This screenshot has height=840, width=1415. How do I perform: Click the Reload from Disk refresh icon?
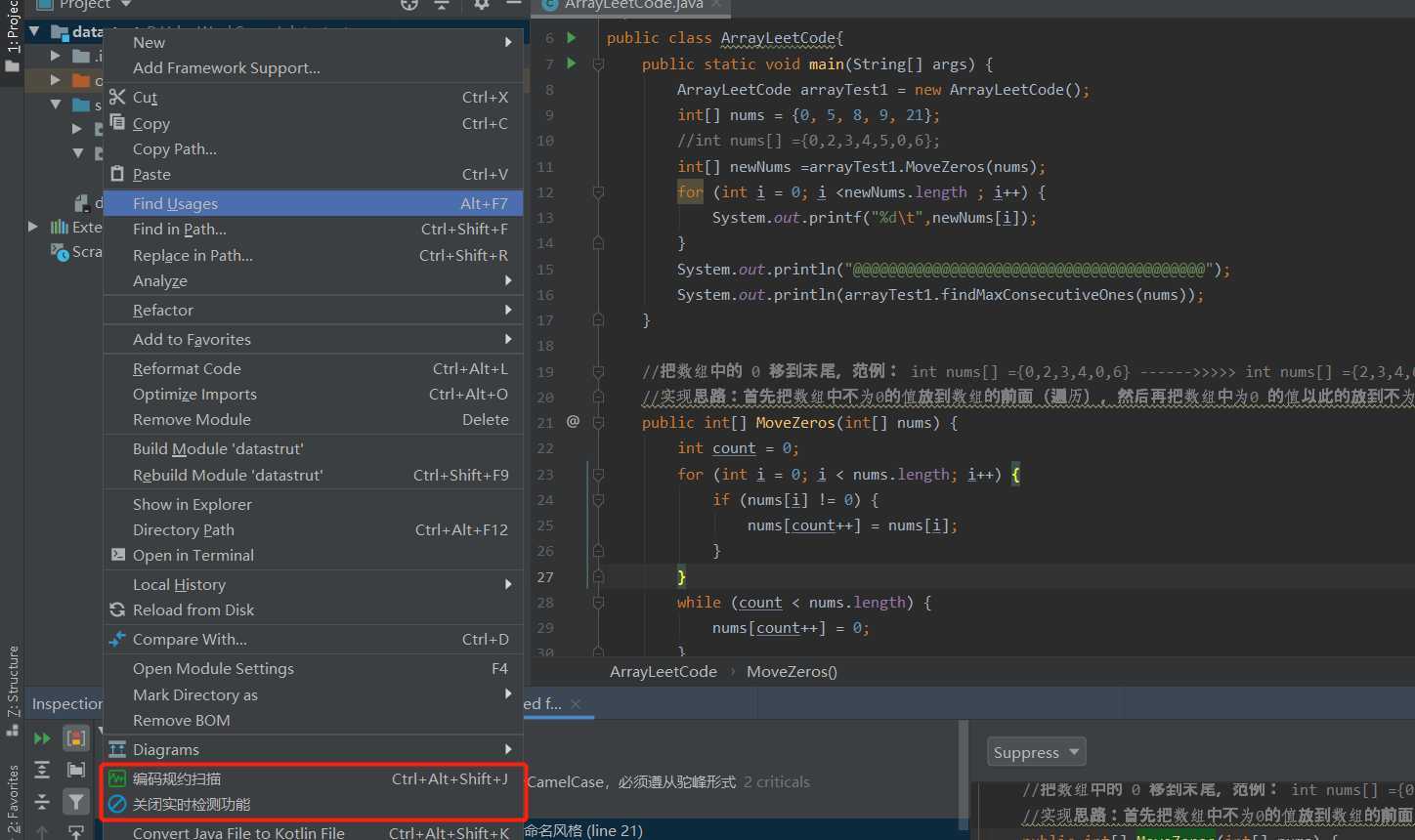click(117, 609)
